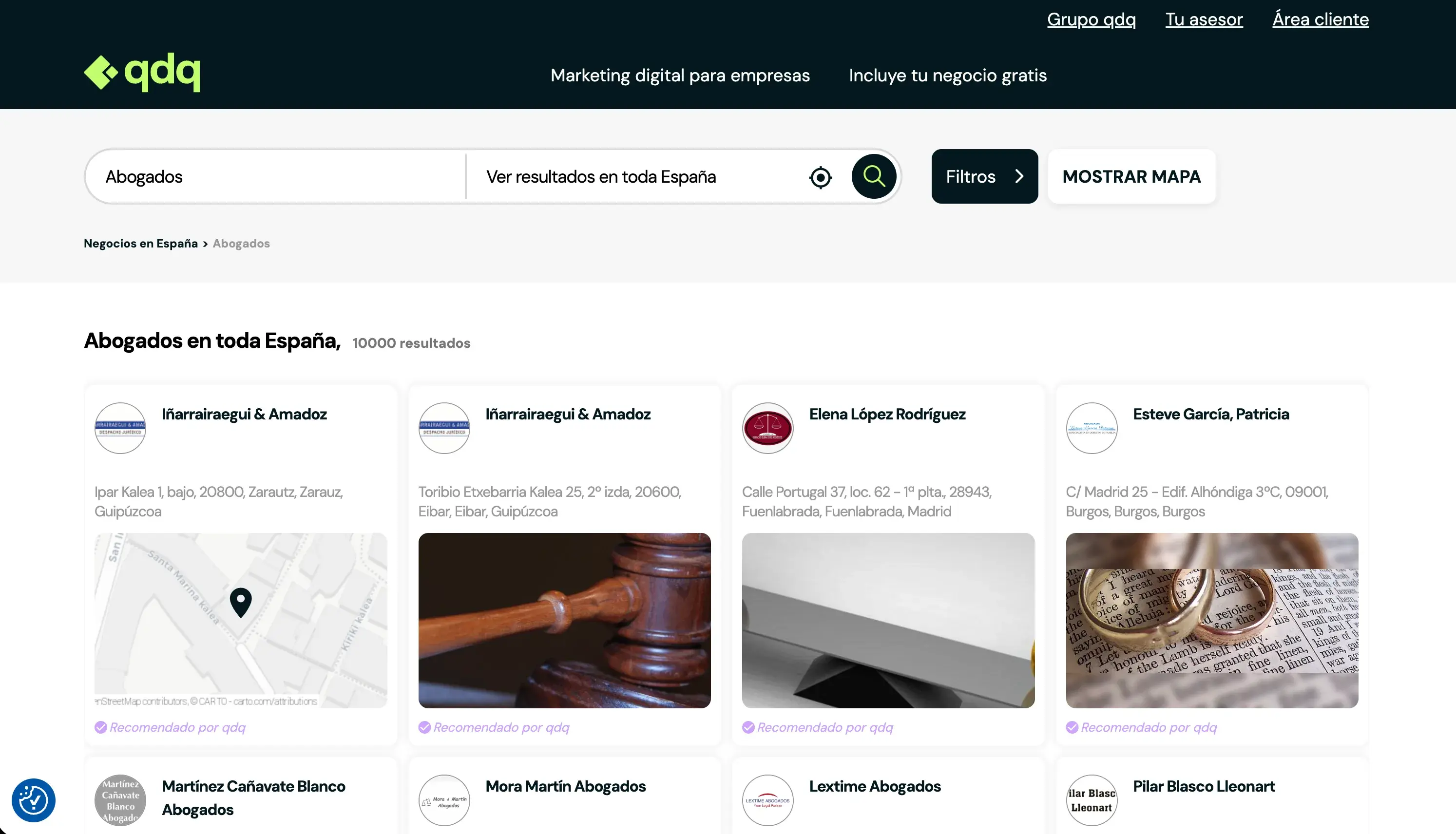1456x834 pixels.
Task: Open Elena López Rodríguez listing title
Action: tap(887, 414)
